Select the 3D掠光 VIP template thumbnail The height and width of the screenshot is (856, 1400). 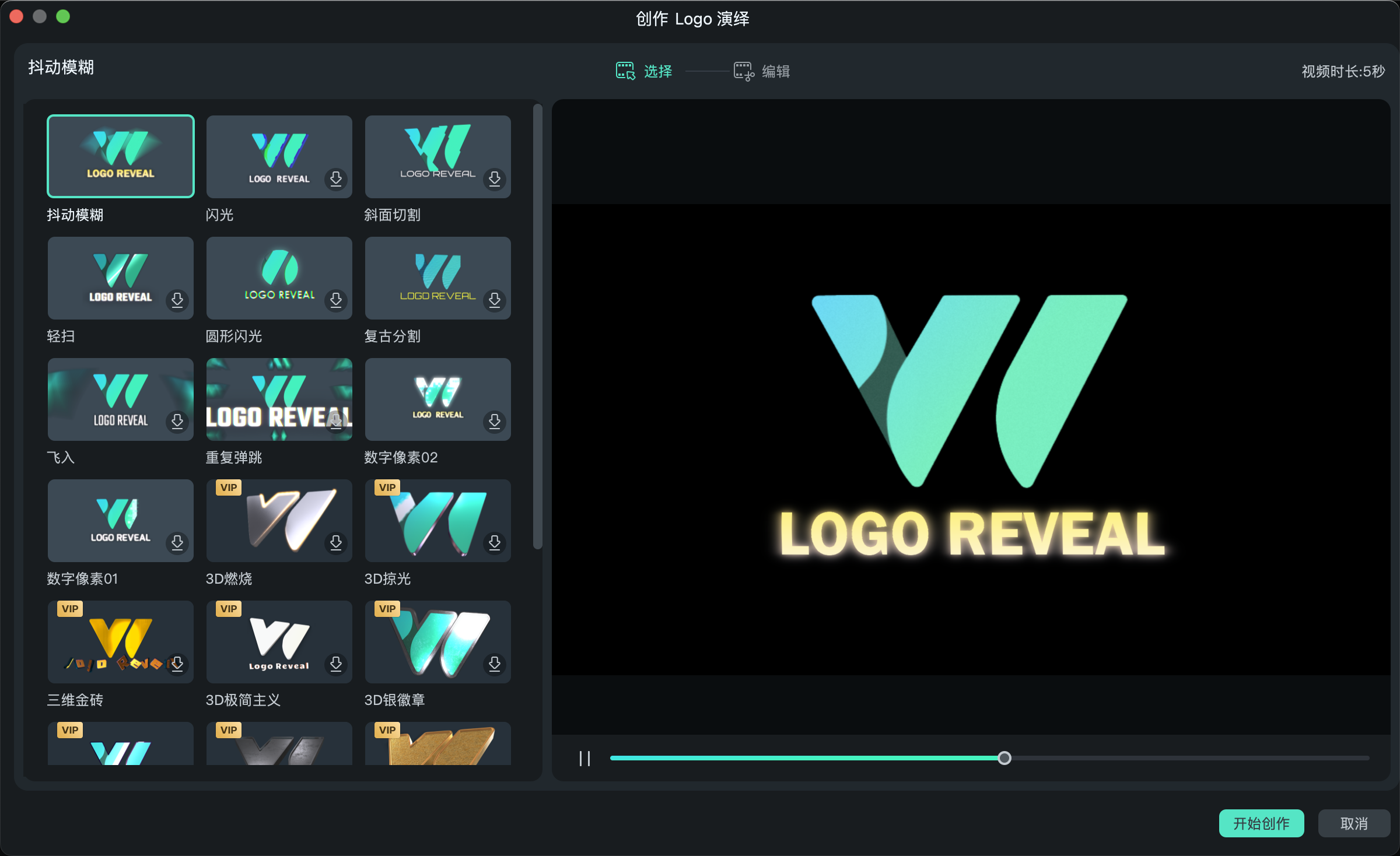tap(437, 520)
